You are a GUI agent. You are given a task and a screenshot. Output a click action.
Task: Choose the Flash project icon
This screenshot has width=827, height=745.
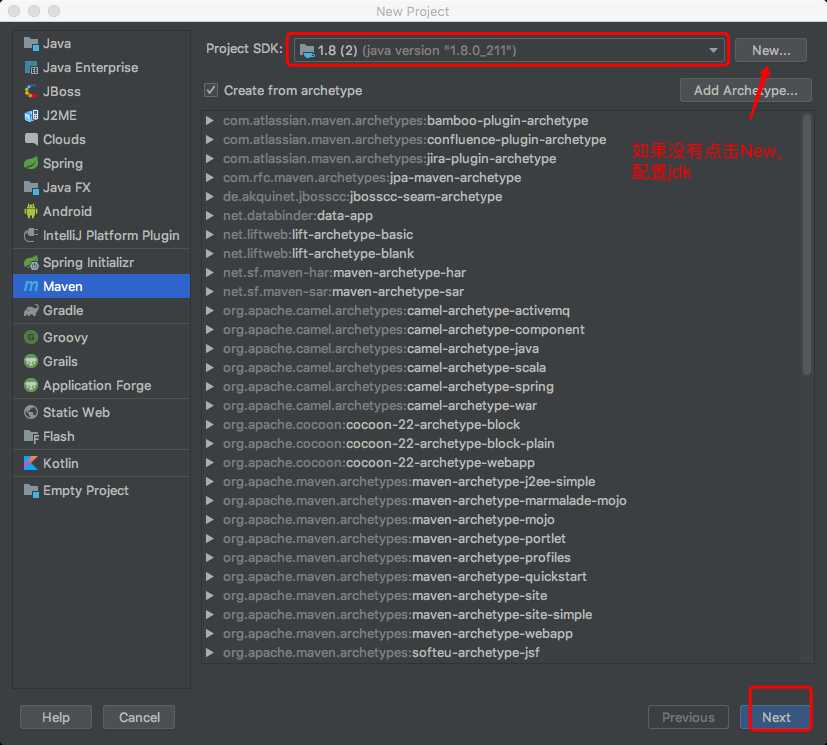pos(31,437)
